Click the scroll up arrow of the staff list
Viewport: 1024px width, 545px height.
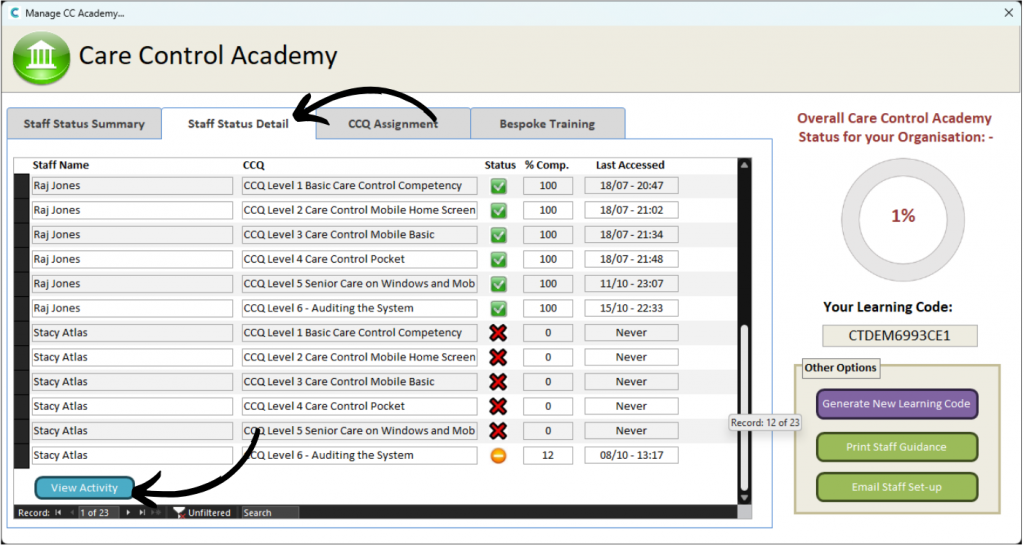tap(744, 166)
